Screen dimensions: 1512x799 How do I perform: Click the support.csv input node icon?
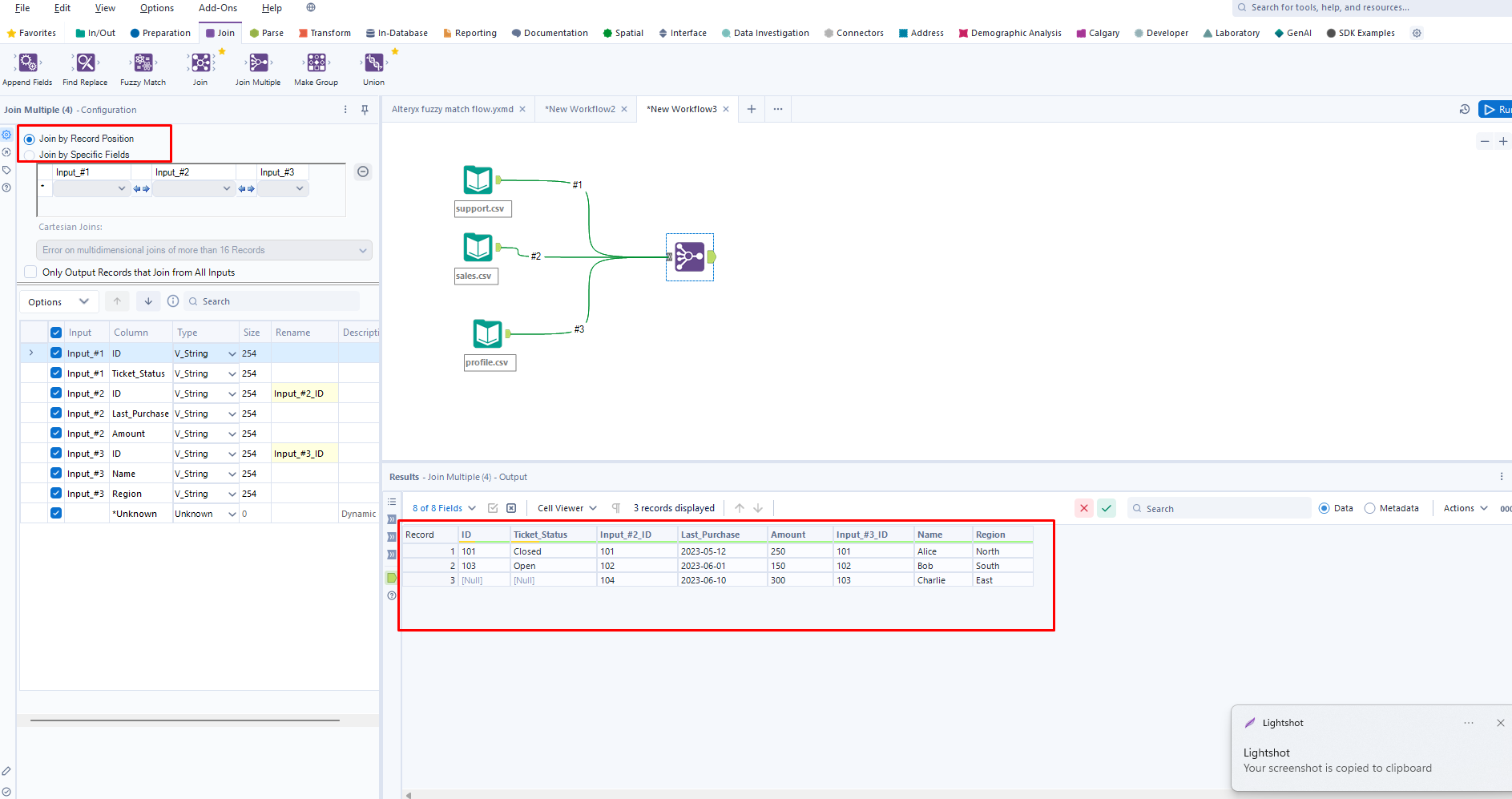click(478, 180)
